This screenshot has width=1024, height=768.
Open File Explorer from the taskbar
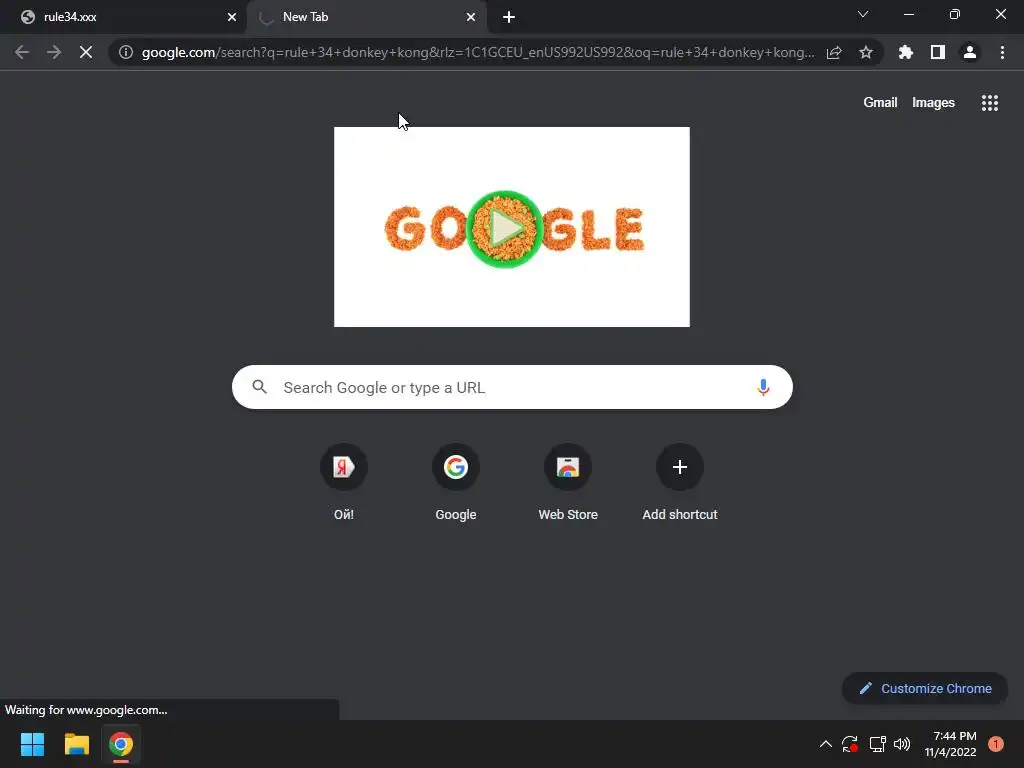[76, 744]
